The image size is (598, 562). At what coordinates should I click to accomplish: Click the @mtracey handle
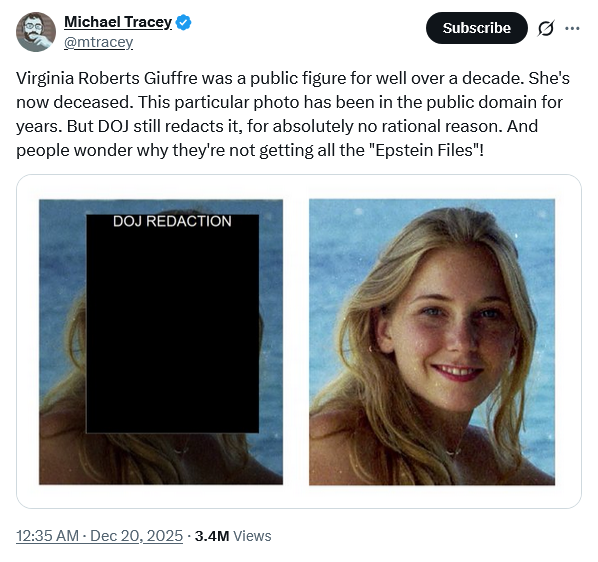[98, 42]
